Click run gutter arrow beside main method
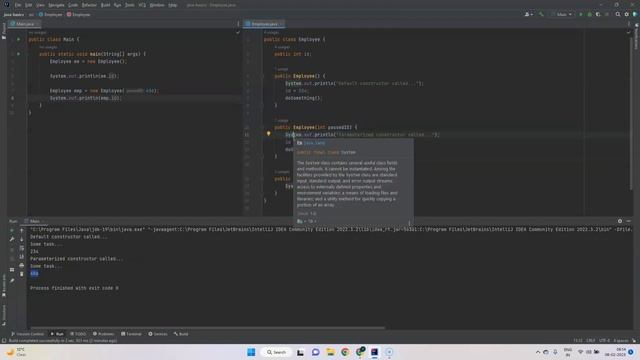 [x=18, y=54]
